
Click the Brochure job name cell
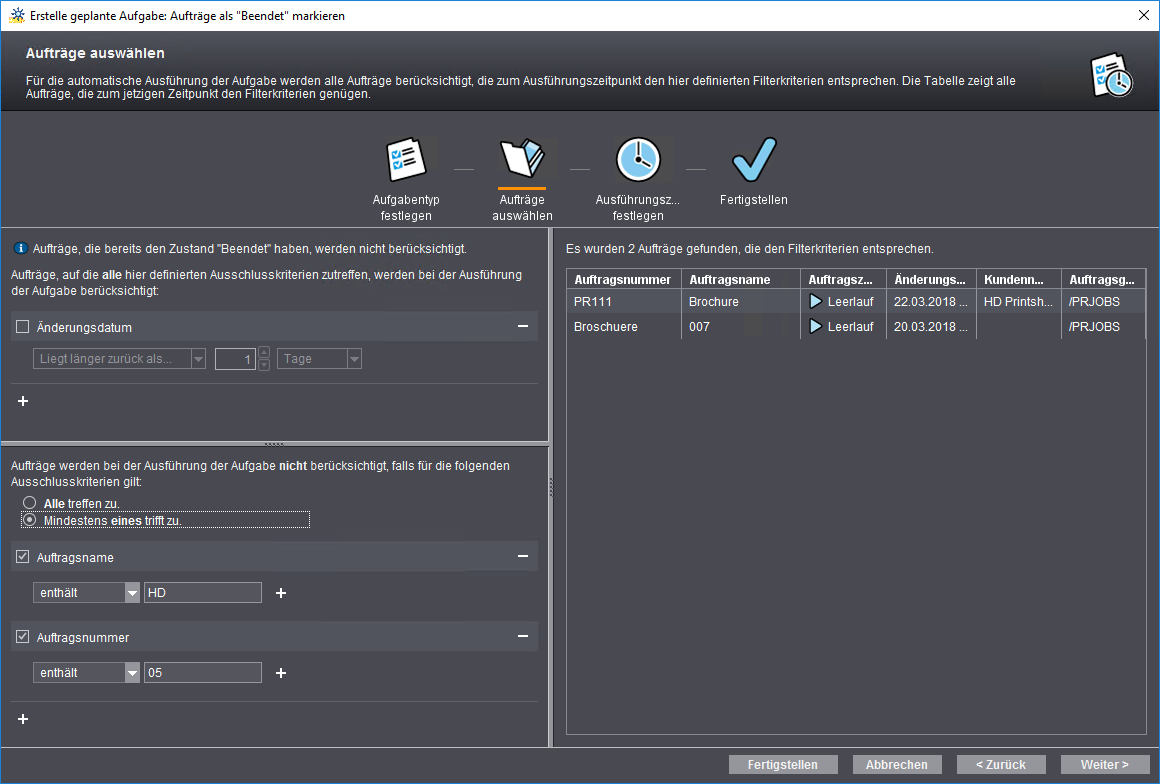[741, 302]
